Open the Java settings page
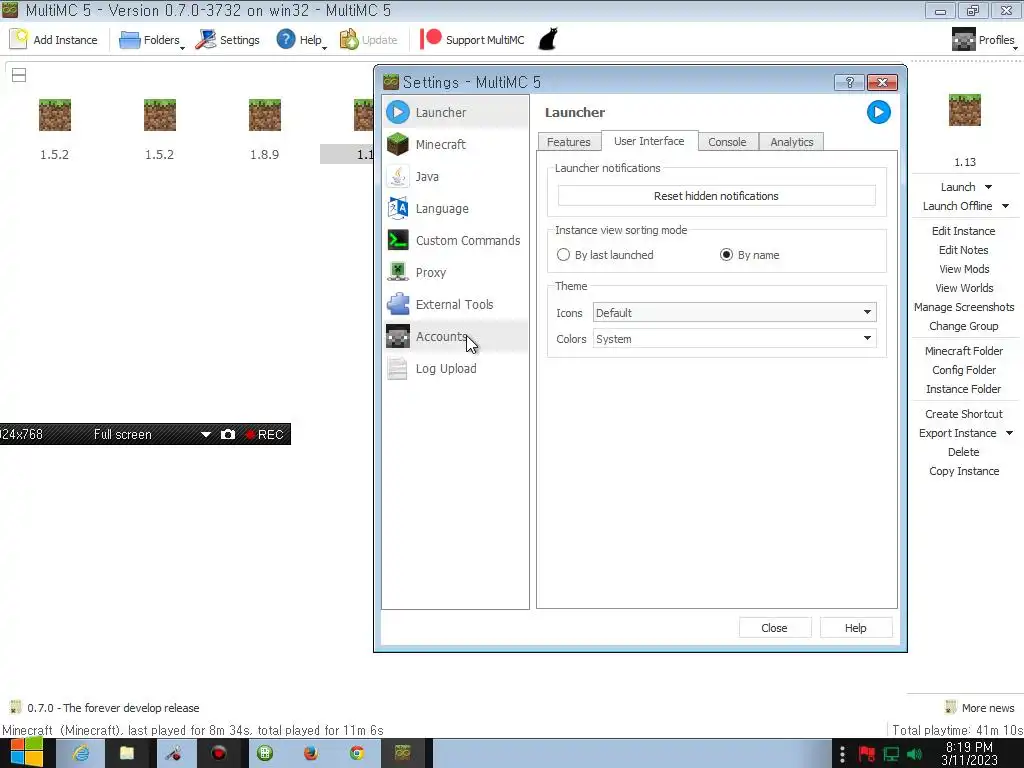 click(455, 176)
